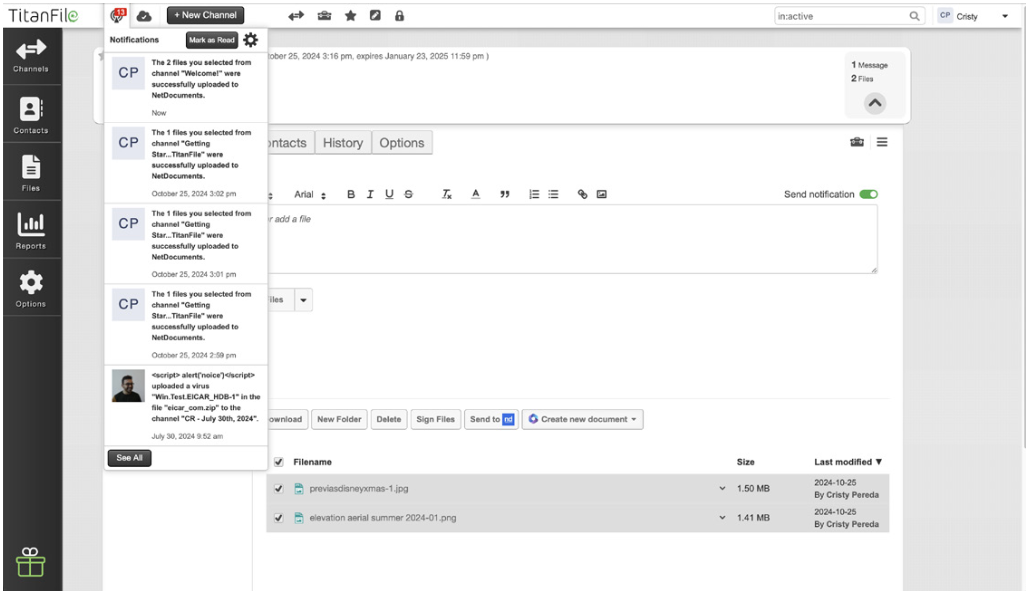Viewport: 1026px width, 596px height.
Task: Sort by Last modified column
Action: pyautogui.click(x=848, y=462)
